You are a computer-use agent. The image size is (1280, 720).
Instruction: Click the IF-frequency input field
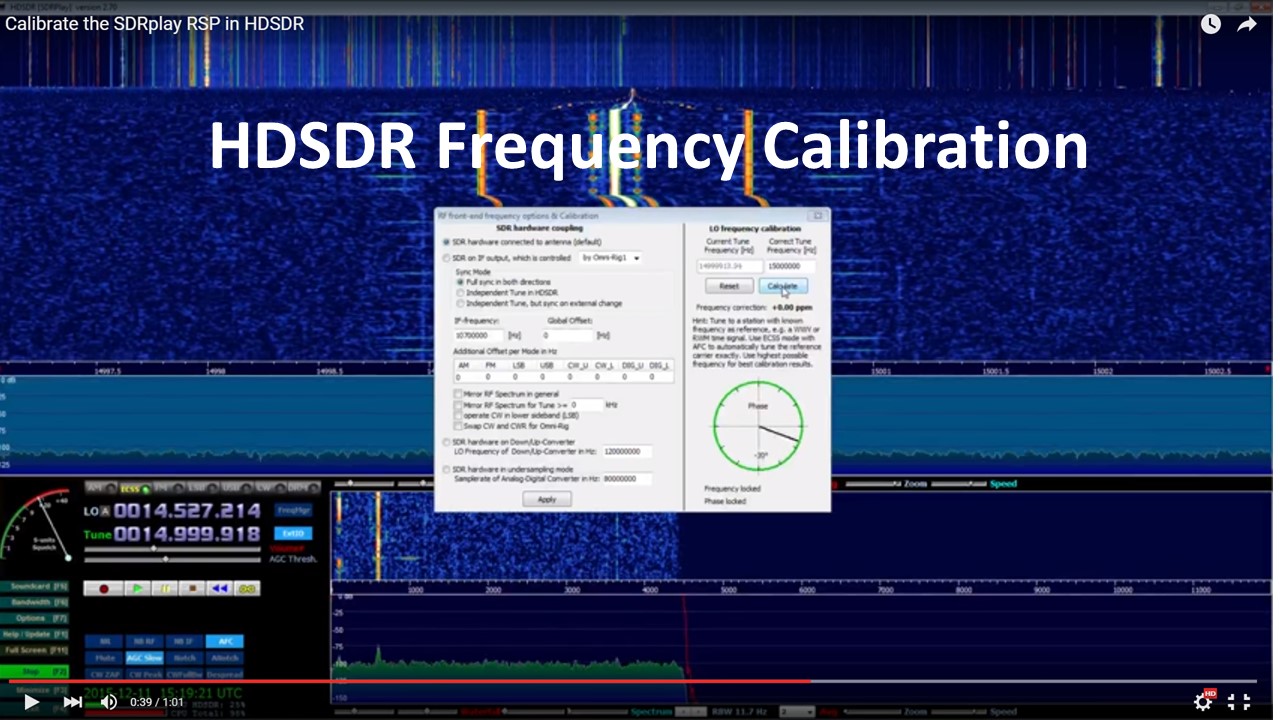[479, 336]
